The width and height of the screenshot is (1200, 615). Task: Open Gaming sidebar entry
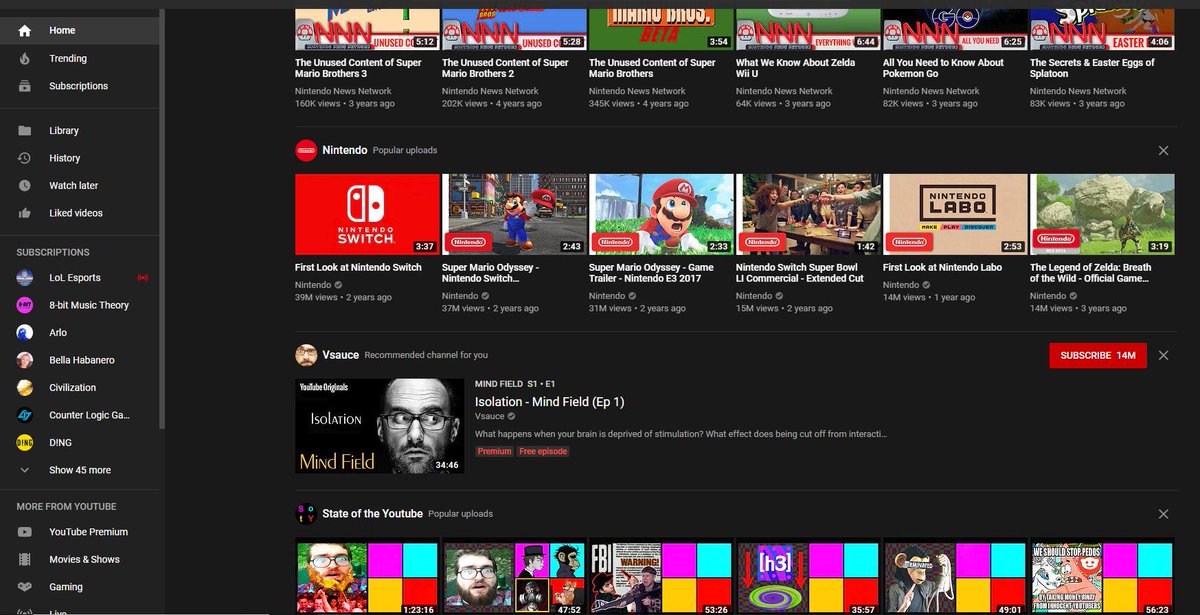(x=79, y=587)
